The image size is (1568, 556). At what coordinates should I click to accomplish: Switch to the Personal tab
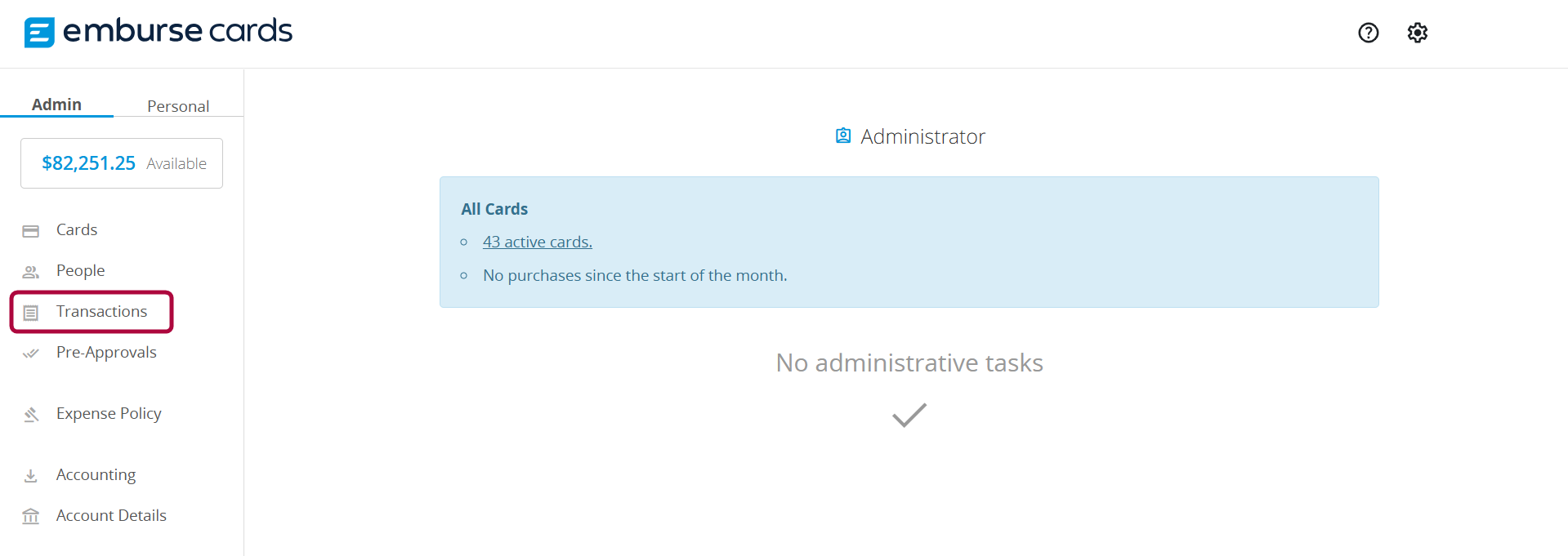point(178,106)
